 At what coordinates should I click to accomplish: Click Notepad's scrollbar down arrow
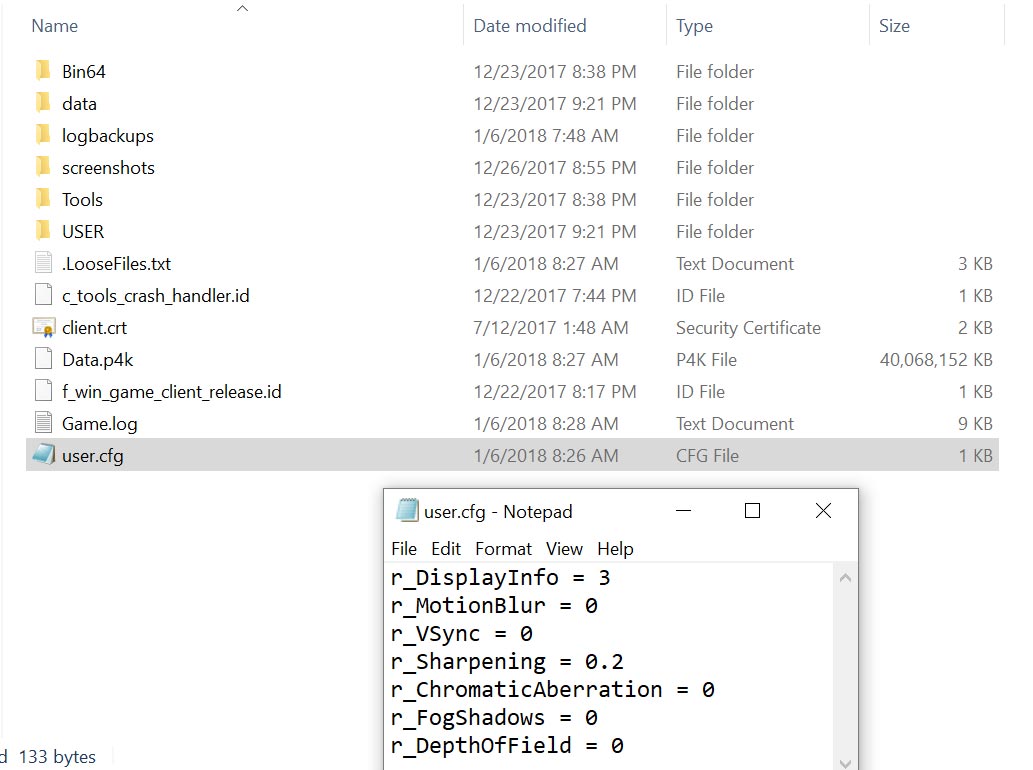[846, 762]
